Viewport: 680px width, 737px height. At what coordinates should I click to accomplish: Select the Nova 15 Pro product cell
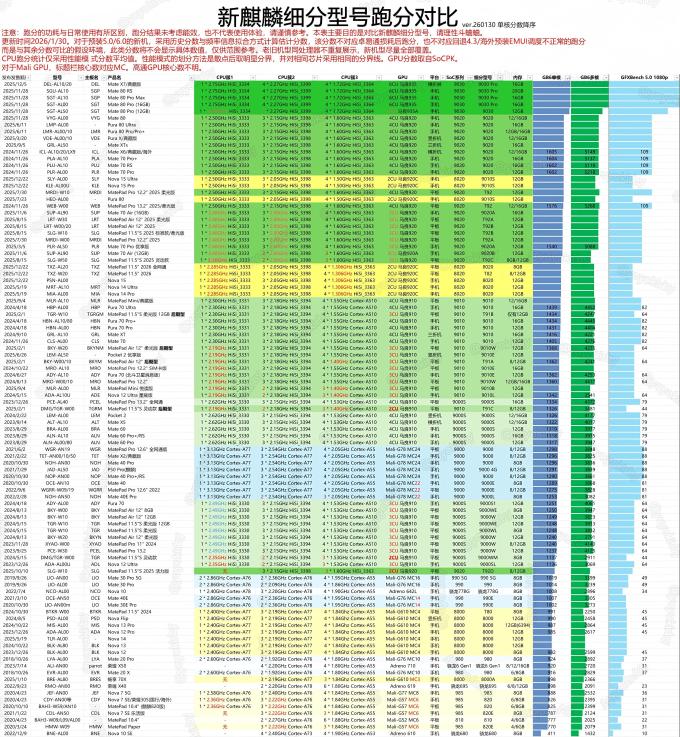tap(121, 186)
